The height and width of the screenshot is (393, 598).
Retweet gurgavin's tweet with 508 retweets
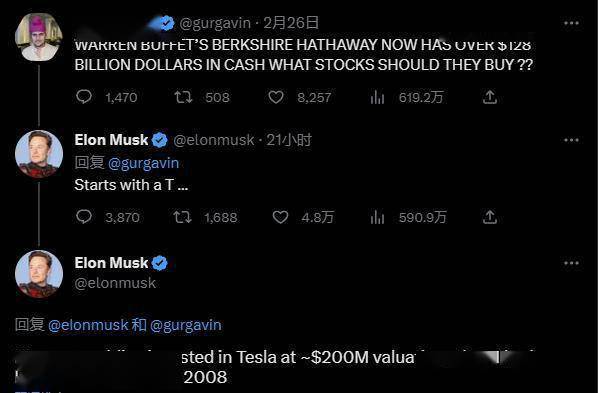pos(183,97)
